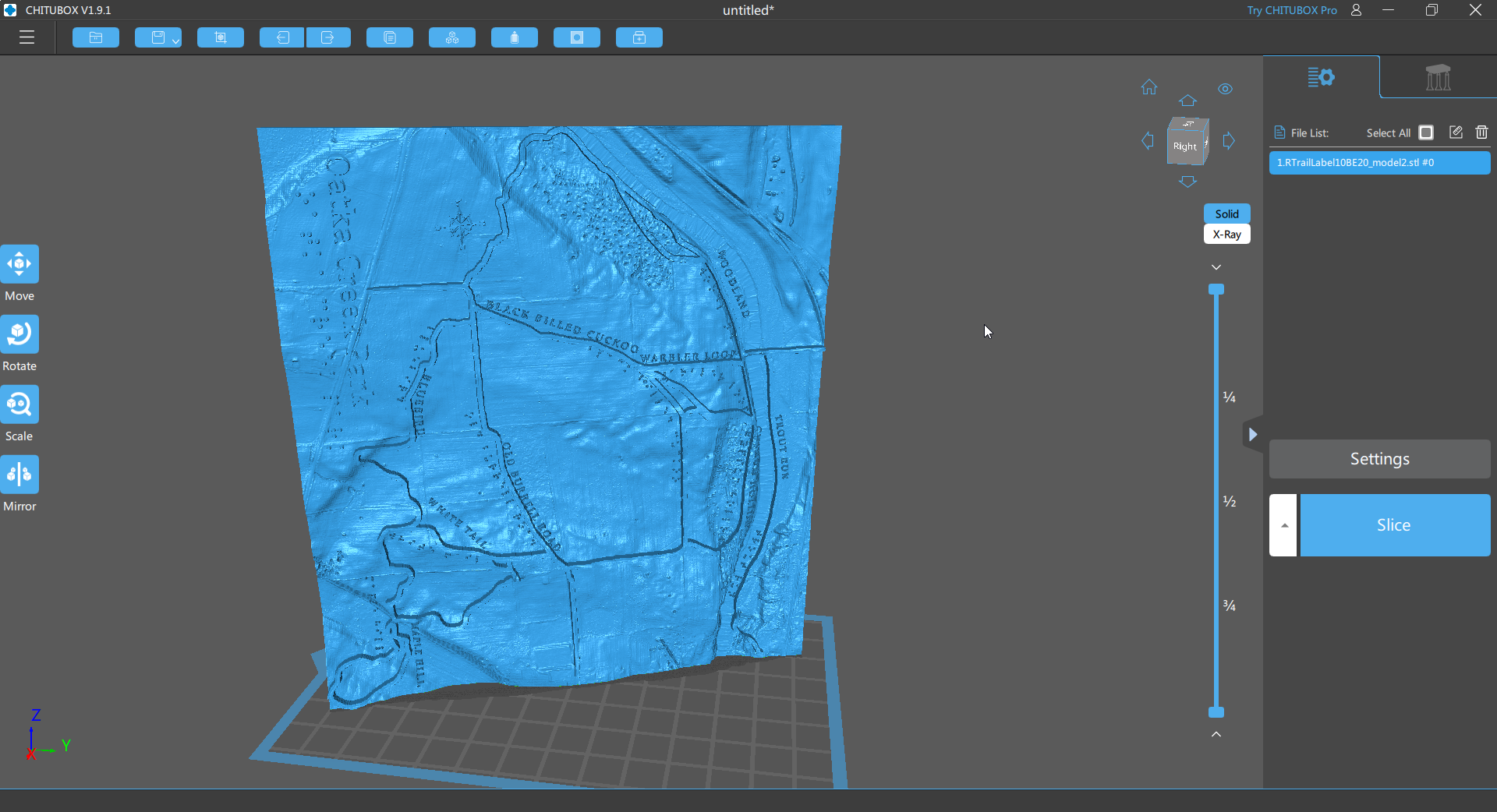Switch render mode to X-Ray
Image resolution: width=1497 pixels, height=812 pixels.
pos(1226,235)
